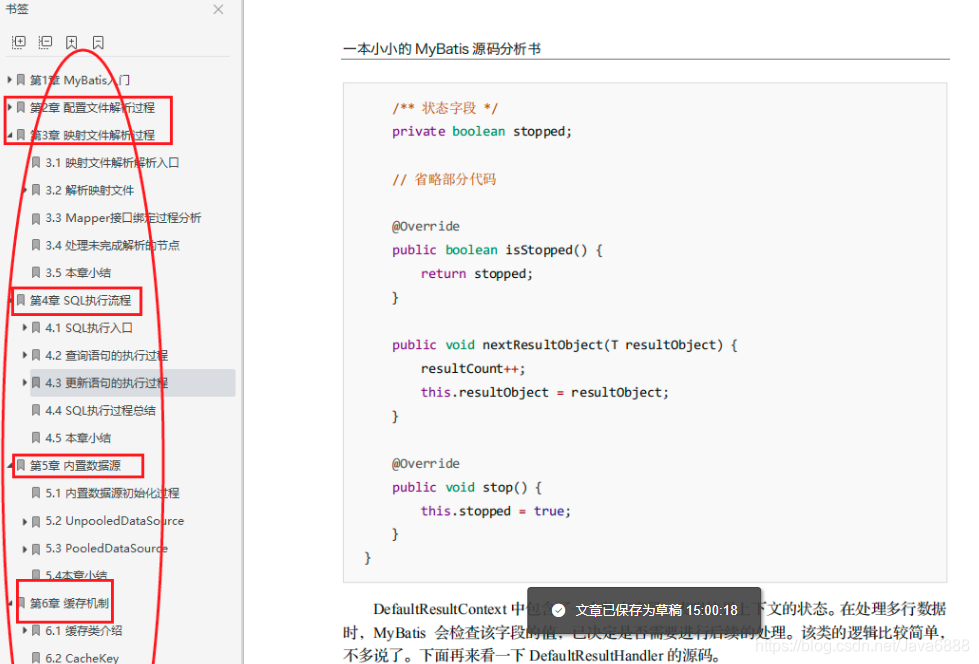
Task: Click bookmark icon beside 4.4 SQL执行过程总结
Action: [36, 410]
